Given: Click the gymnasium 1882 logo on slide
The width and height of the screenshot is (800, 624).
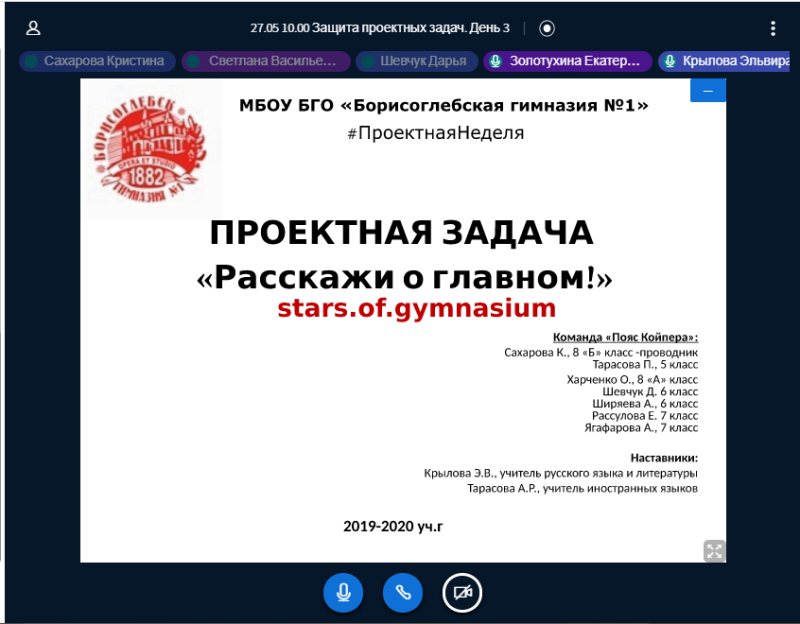Looking at the screenshot, I should [152, 148].
